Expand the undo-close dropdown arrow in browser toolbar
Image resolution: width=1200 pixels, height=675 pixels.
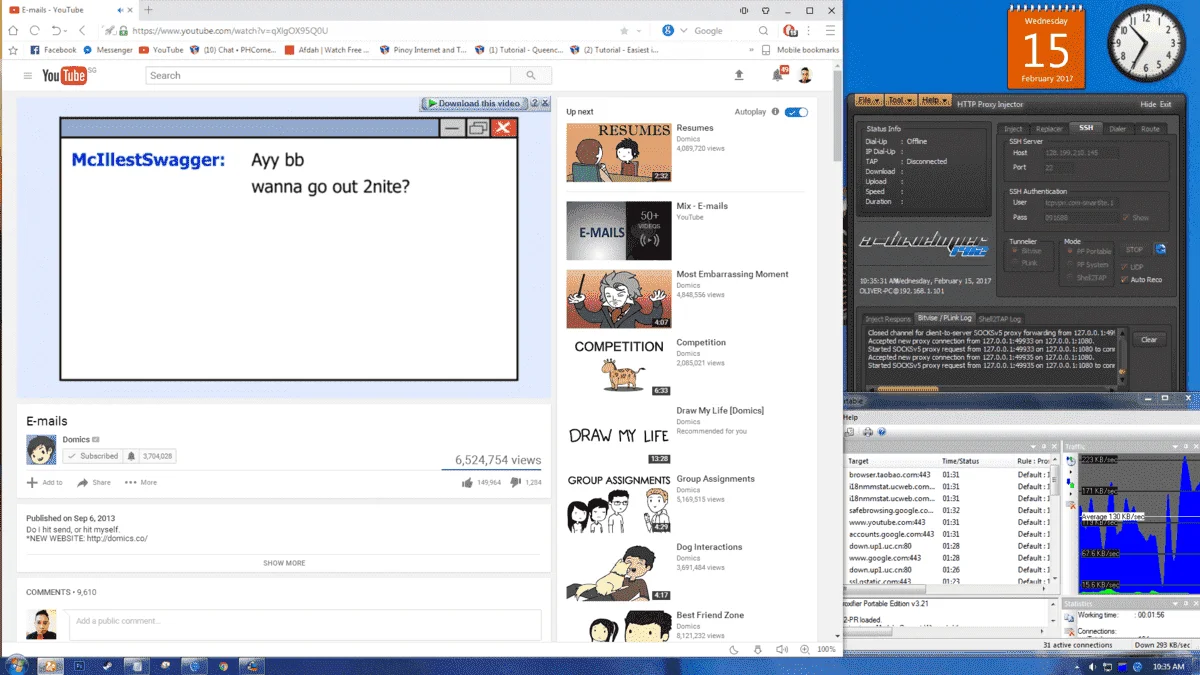pyautogui.click(x=67, y=31)
